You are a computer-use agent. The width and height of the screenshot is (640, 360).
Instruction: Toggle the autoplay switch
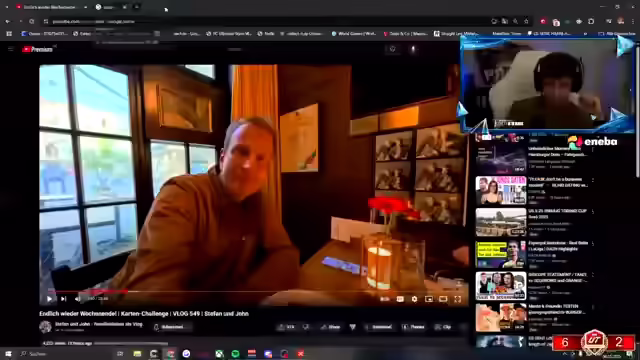[x=385, y=299]
